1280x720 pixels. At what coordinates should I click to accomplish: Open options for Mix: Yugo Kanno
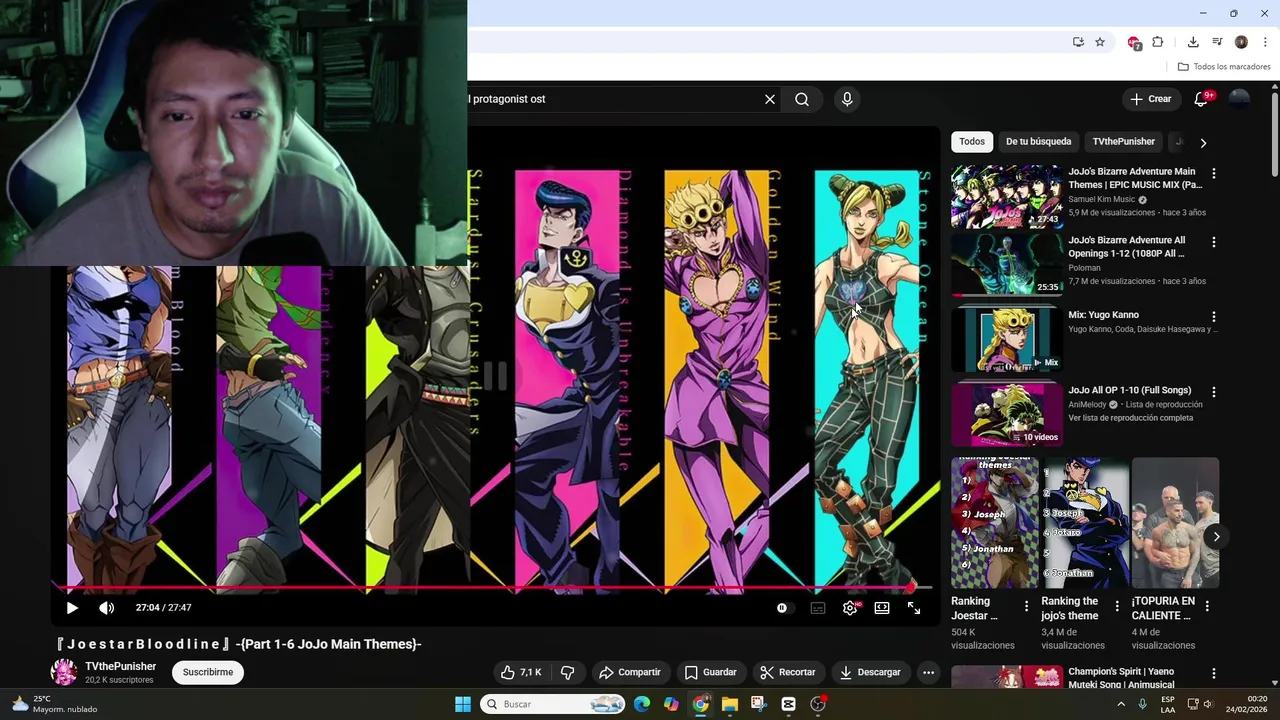pos(1214,317)
